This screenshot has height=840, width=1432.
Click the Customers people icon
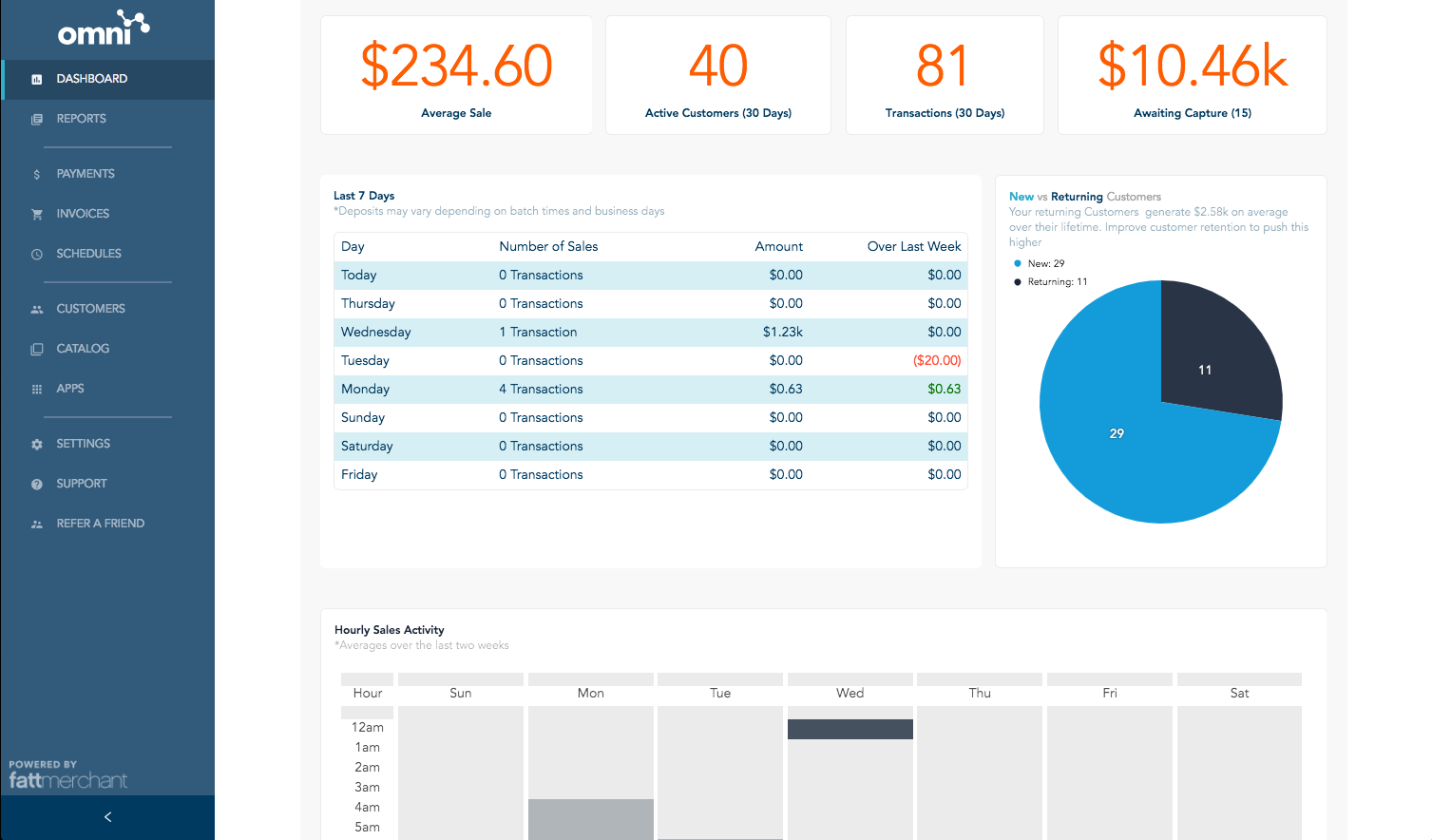coord(37,310)
